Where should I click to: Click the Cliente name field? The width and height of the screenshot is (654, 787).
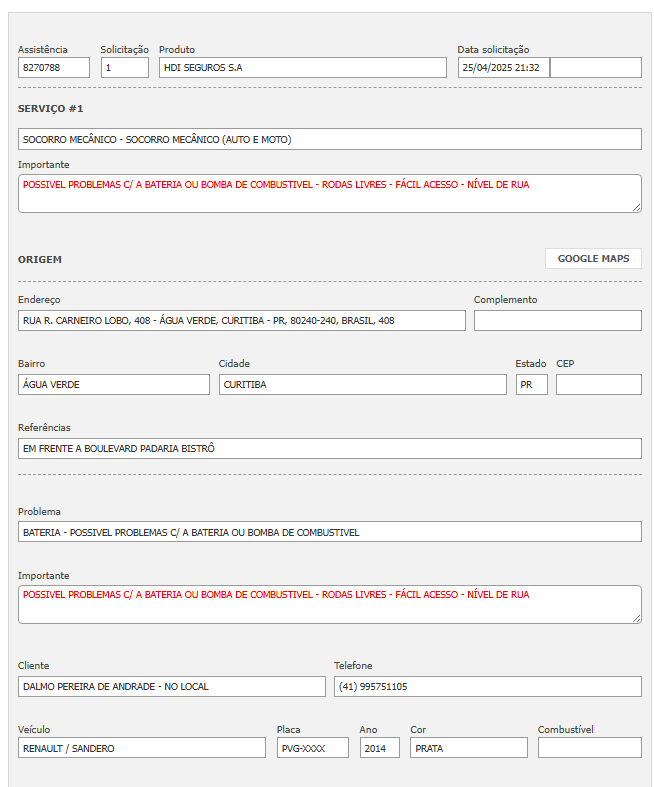172,687
